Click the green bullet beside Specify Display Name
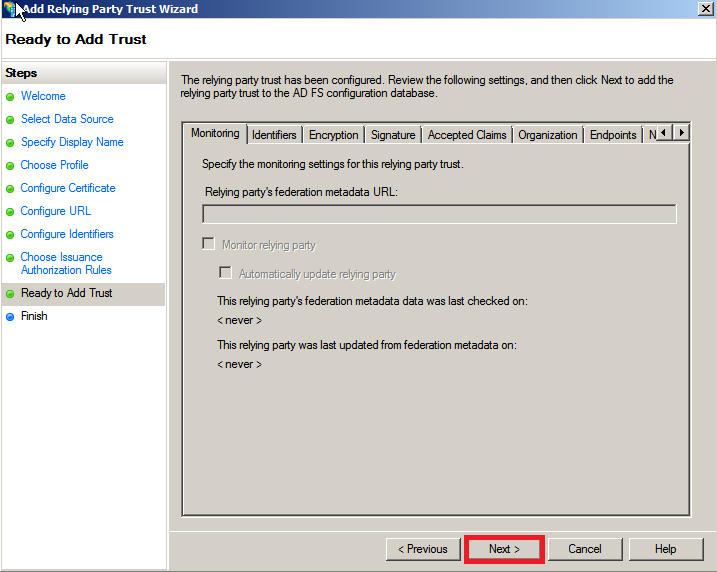The image size is (717, 572). point(10,143)
